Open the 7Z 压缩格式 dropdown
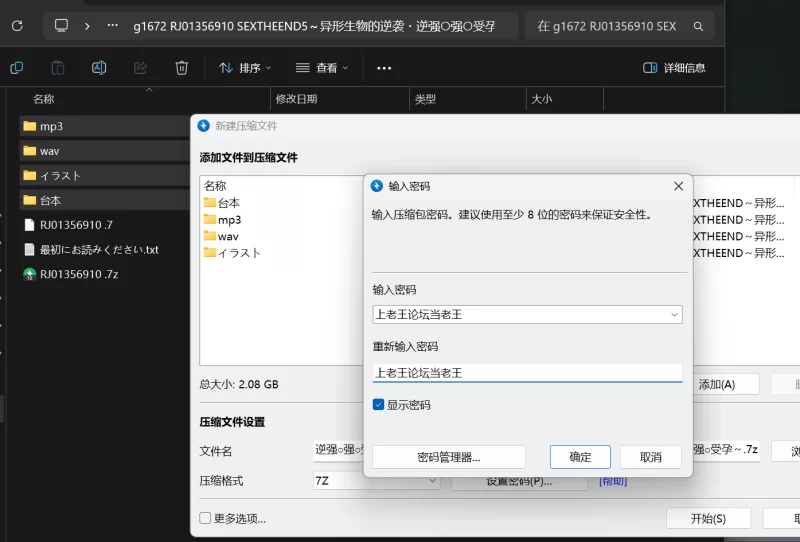The height and width of the screenshot is (542, 800). point(377,481)
